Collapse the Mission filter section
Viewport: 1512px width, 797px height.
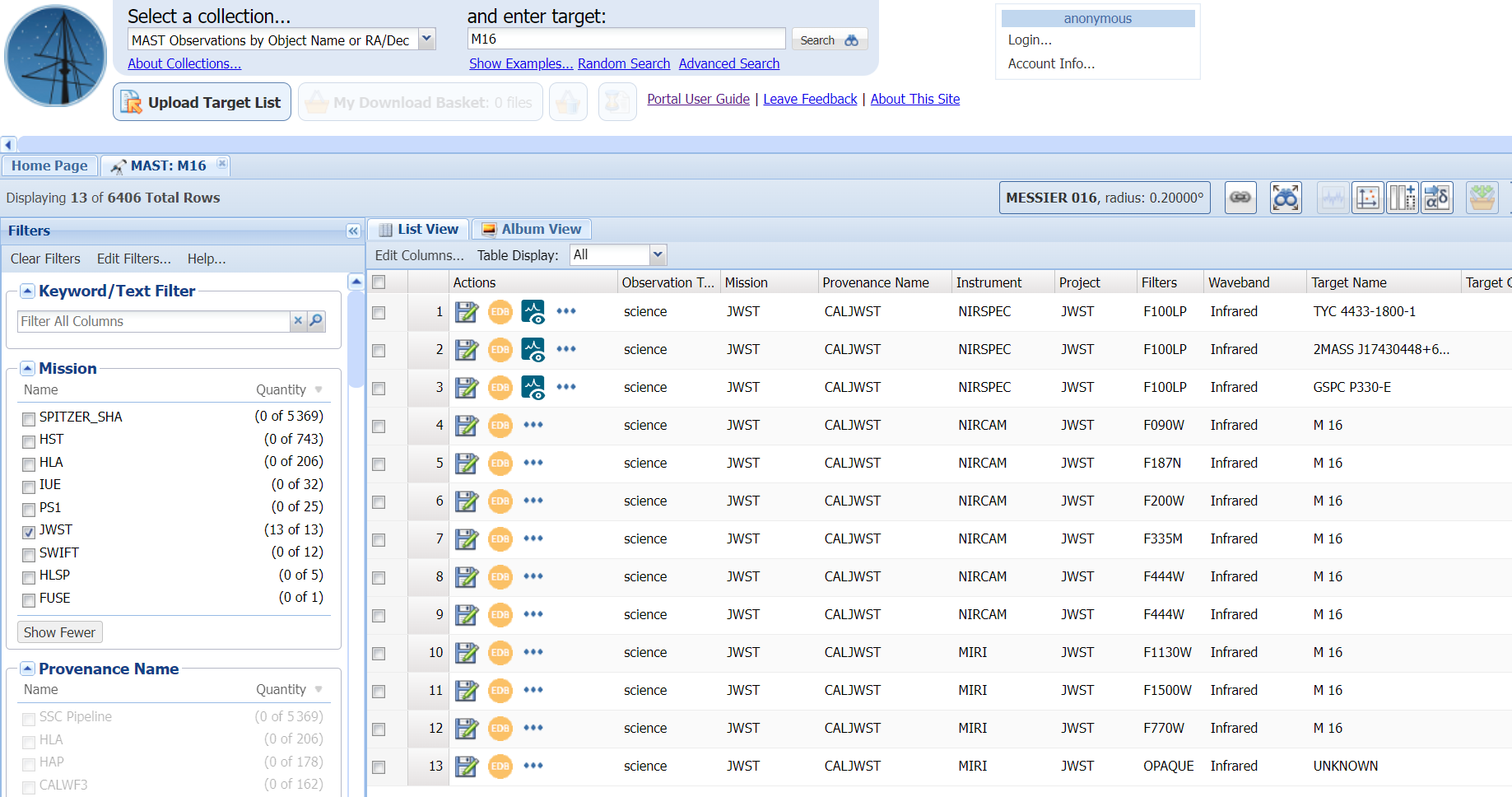(28, 369)
